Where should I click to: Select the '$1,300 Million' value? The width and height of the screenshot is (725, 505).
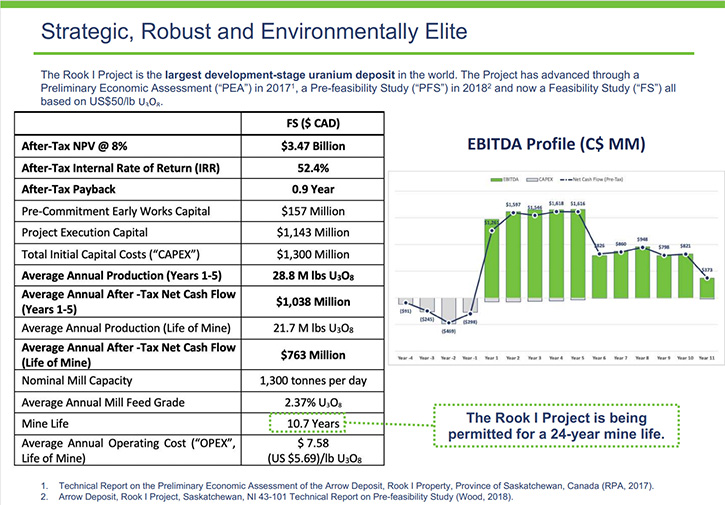click(313, 254)
